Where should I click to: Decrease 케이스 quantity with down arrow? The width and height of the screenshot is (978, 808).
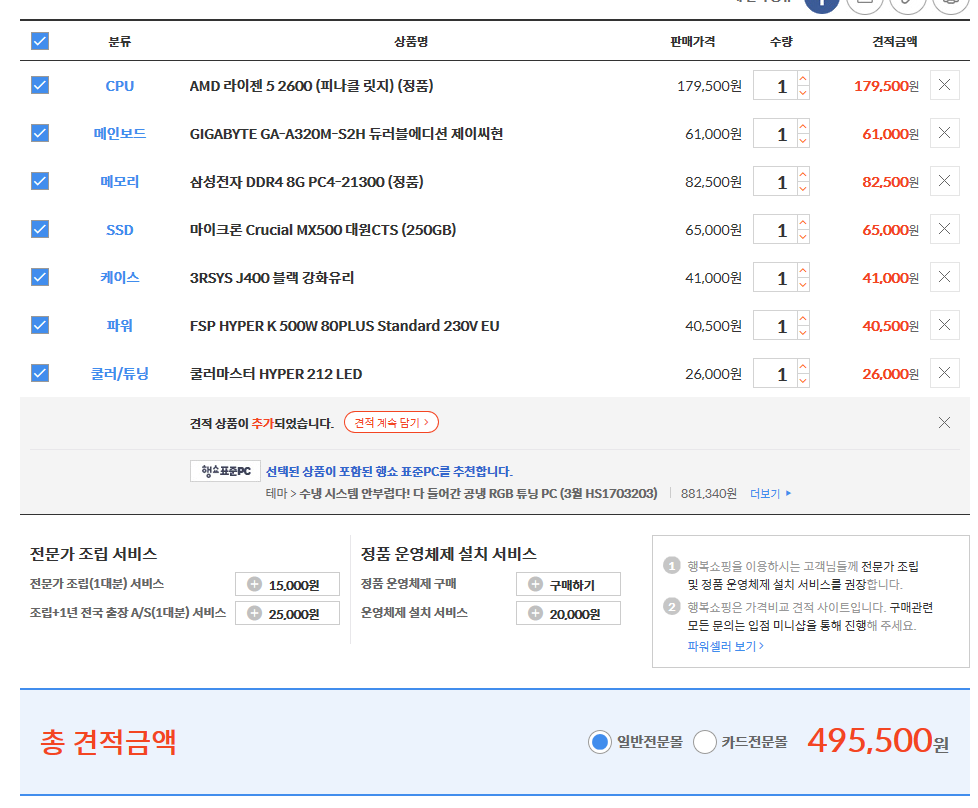point(803,285)
